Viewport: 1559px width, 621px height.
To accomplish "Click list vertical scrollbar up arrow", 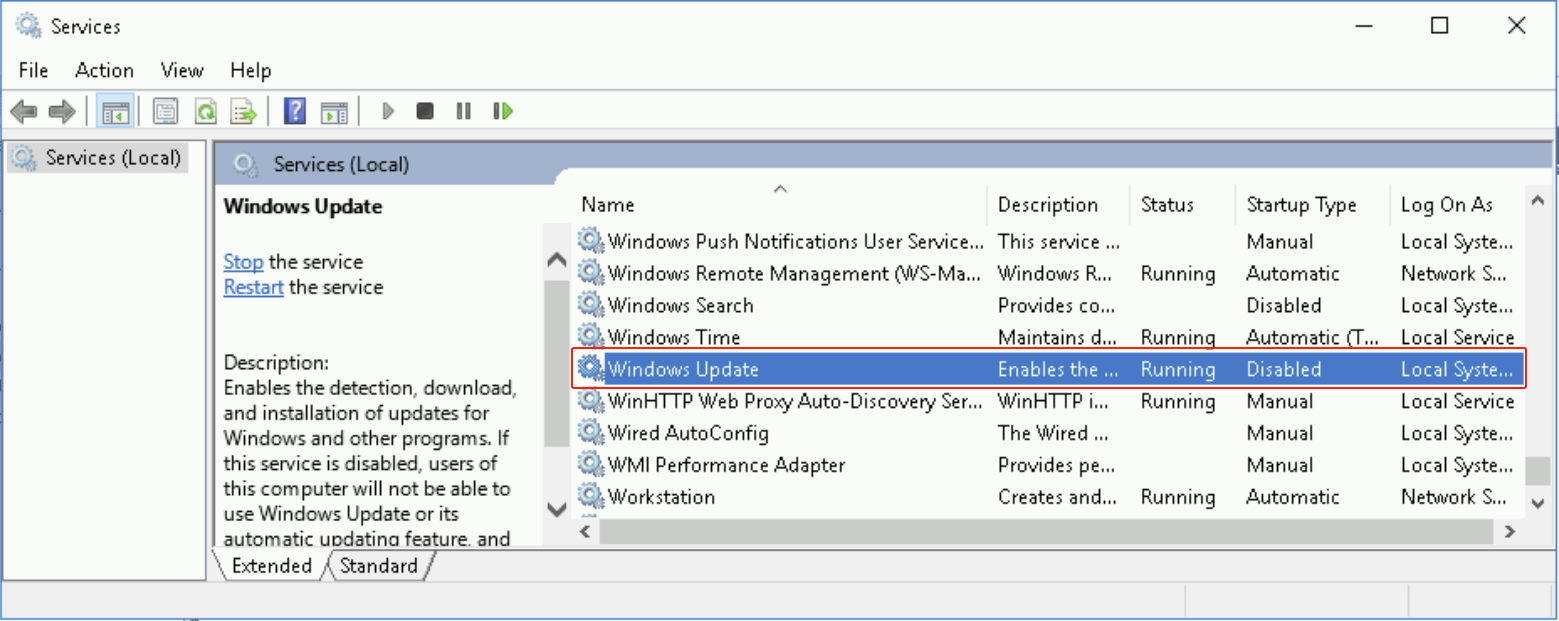I will click(1538, 201).
